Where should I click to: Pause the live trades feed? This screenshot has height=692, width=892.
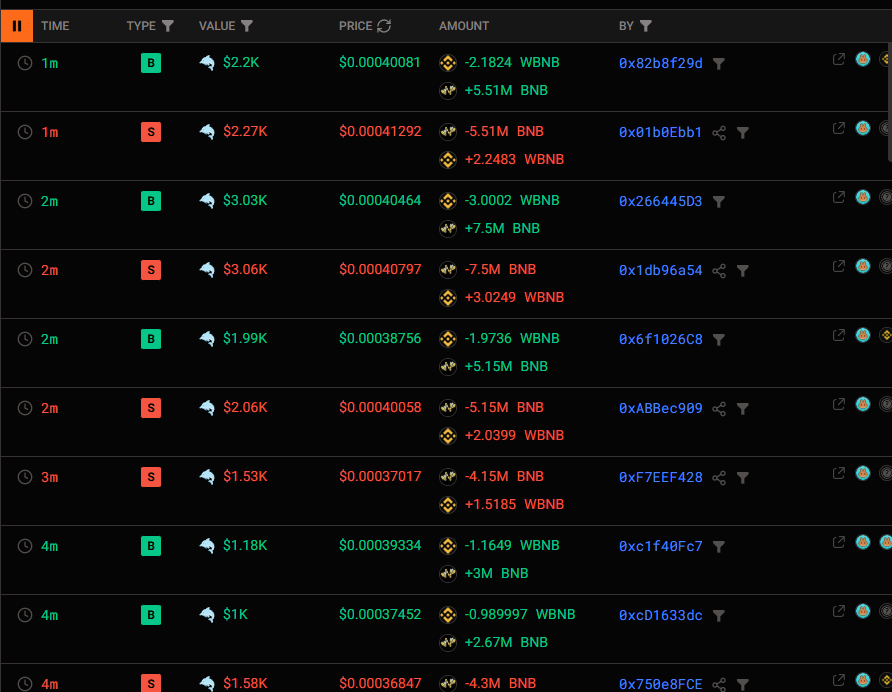[17, 26]
